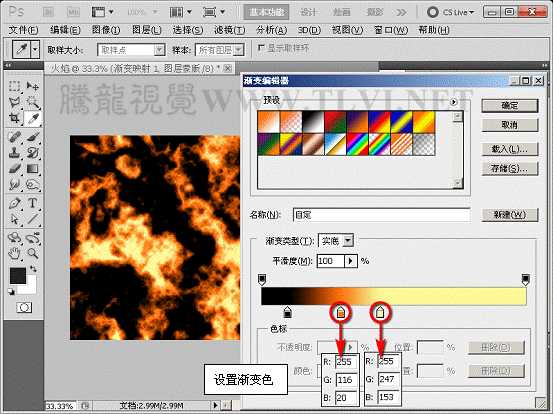Select the 3D Camera orbit tool
The image size is (553, 414).
(33, 238)
